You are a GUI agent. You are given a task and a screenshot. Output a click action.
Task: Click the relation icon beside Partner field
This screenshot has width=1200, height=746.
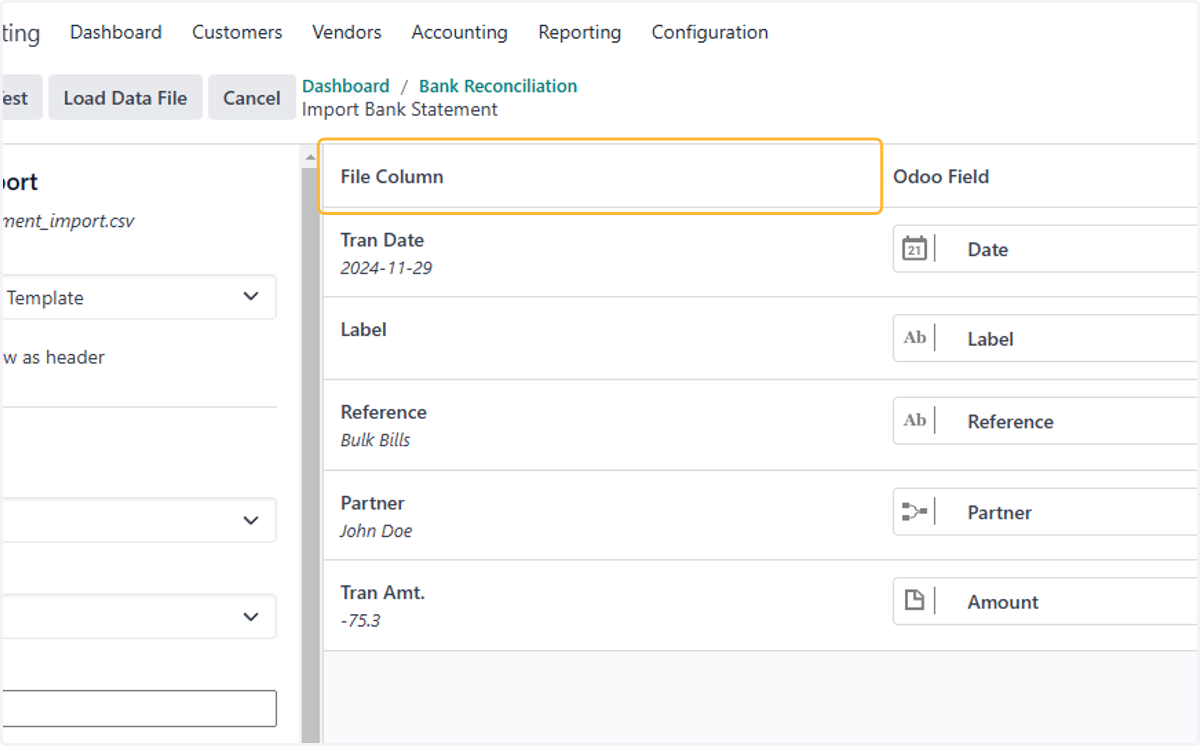tap(914, 512)
